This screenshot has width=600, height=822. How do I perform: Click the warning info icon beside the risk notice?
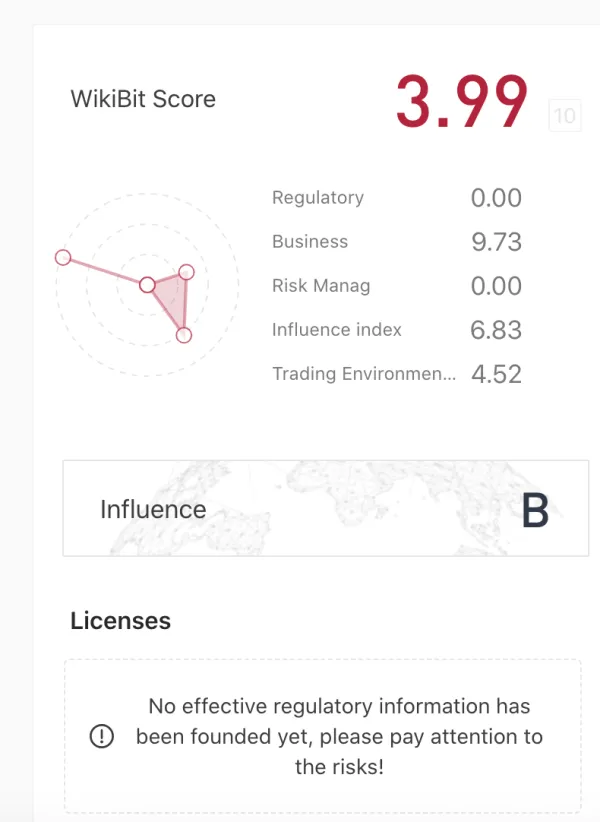coord(101,735)
